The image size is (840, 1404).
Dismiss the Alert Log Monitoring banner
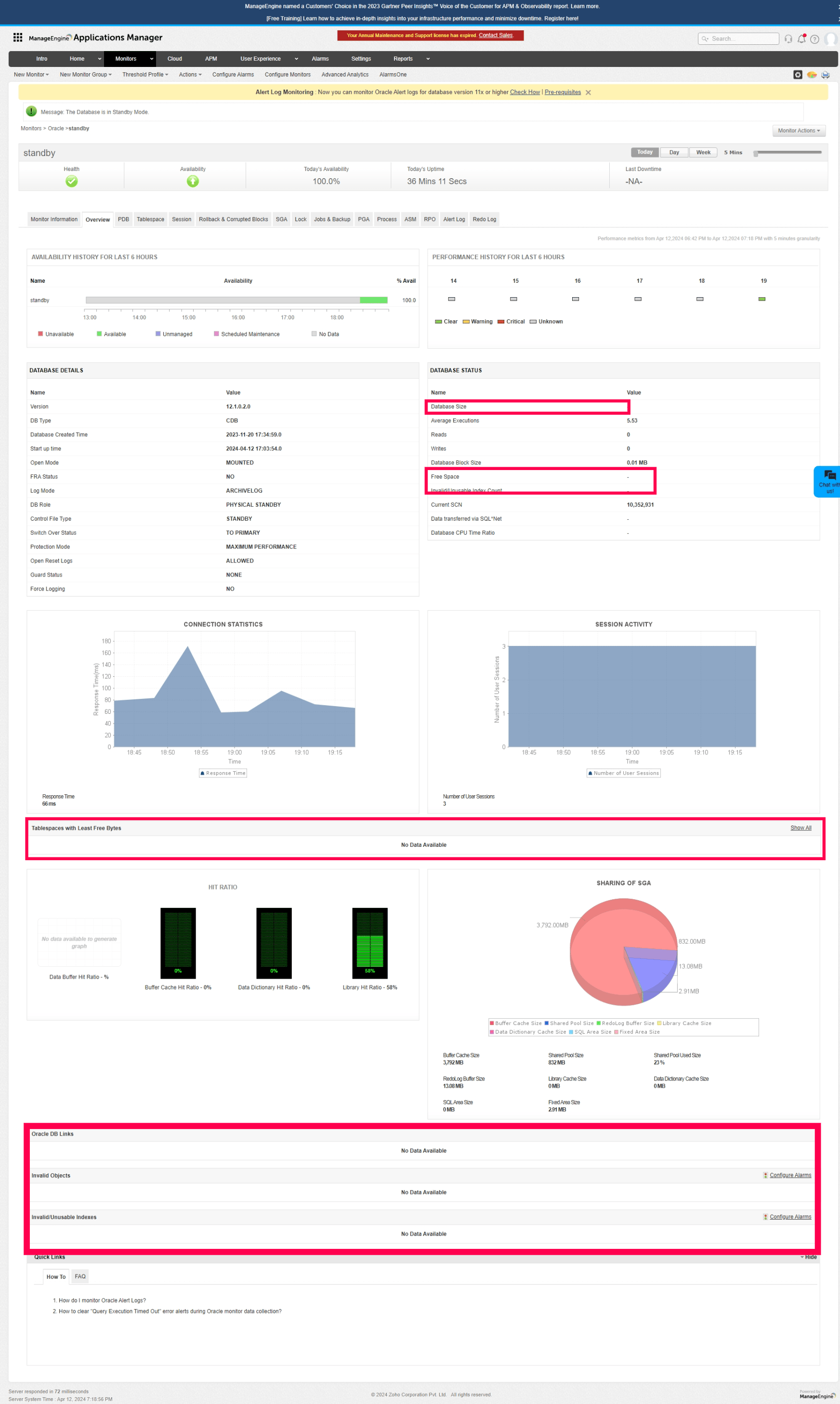pyautogui.click(x=588, y=92)
